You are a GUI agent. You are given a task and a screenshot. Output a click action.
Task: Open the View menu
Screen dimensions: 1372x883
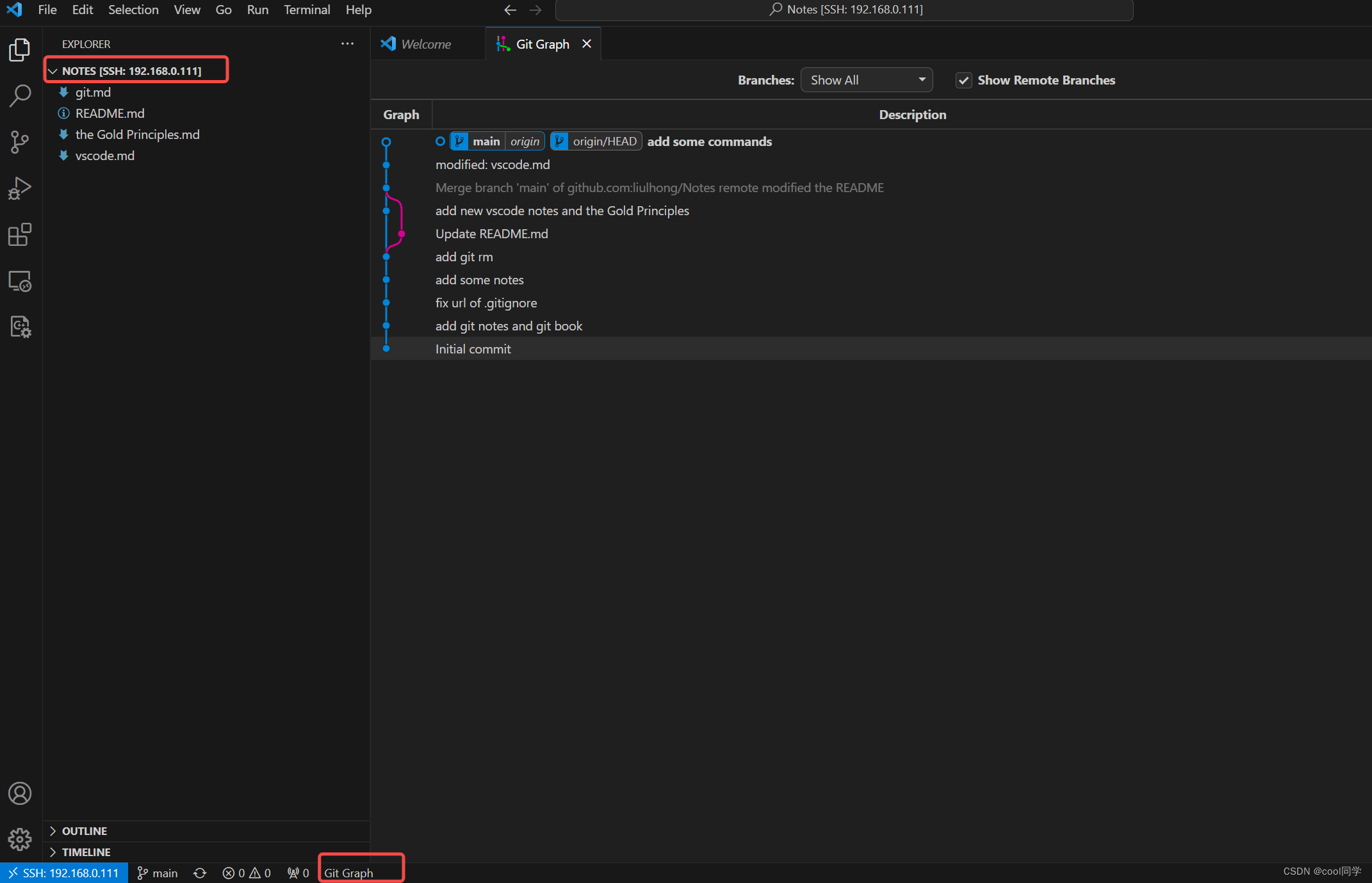(x=187, y=10)
